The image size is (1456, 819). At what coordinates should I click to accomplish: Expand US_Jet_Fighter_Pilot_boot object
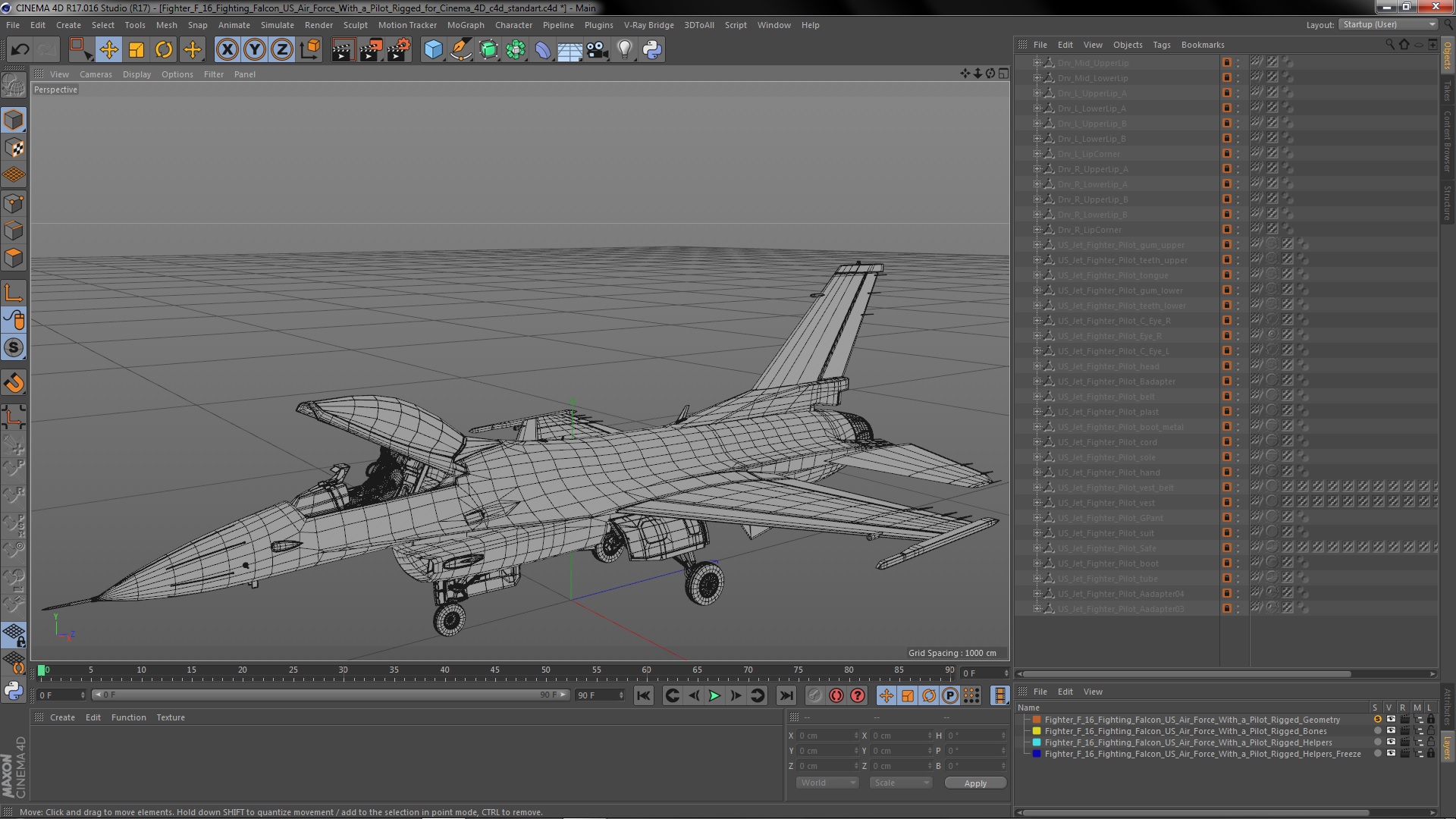point(1037,563)
